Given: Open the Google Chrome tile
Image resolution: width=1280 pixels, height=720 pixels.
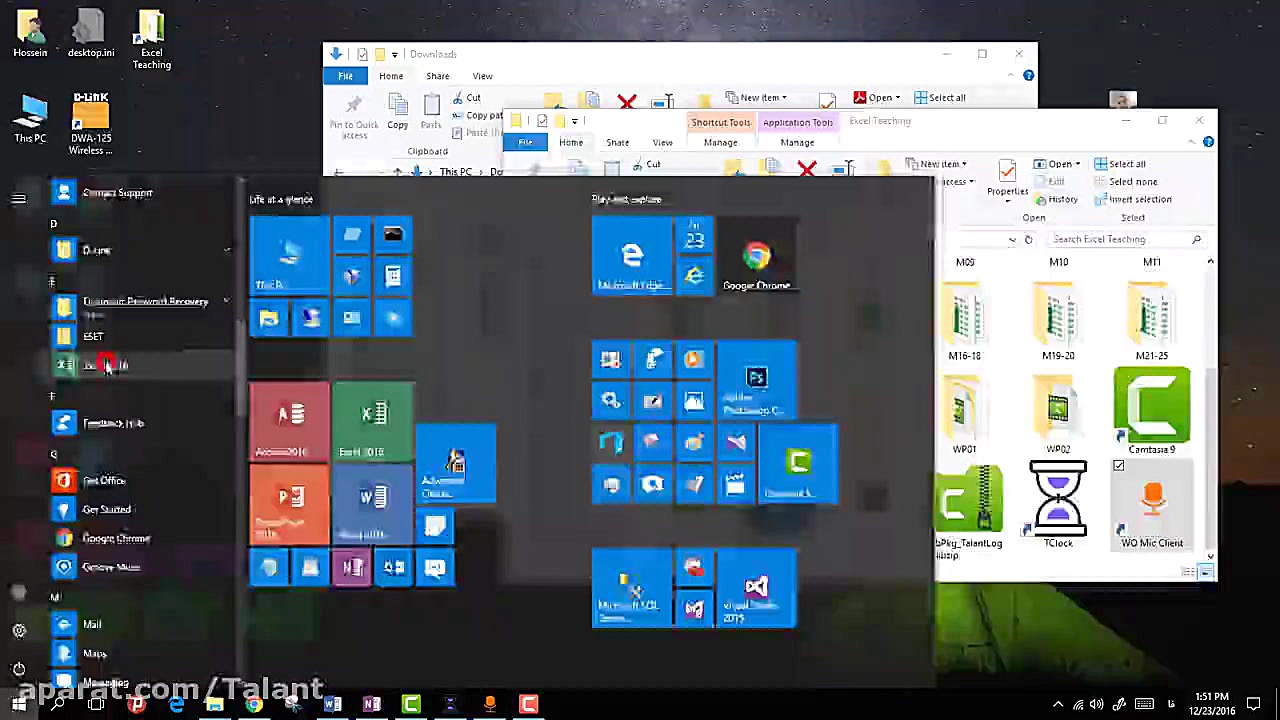Looking at the screenshot, I should click(x=757, y=257).
